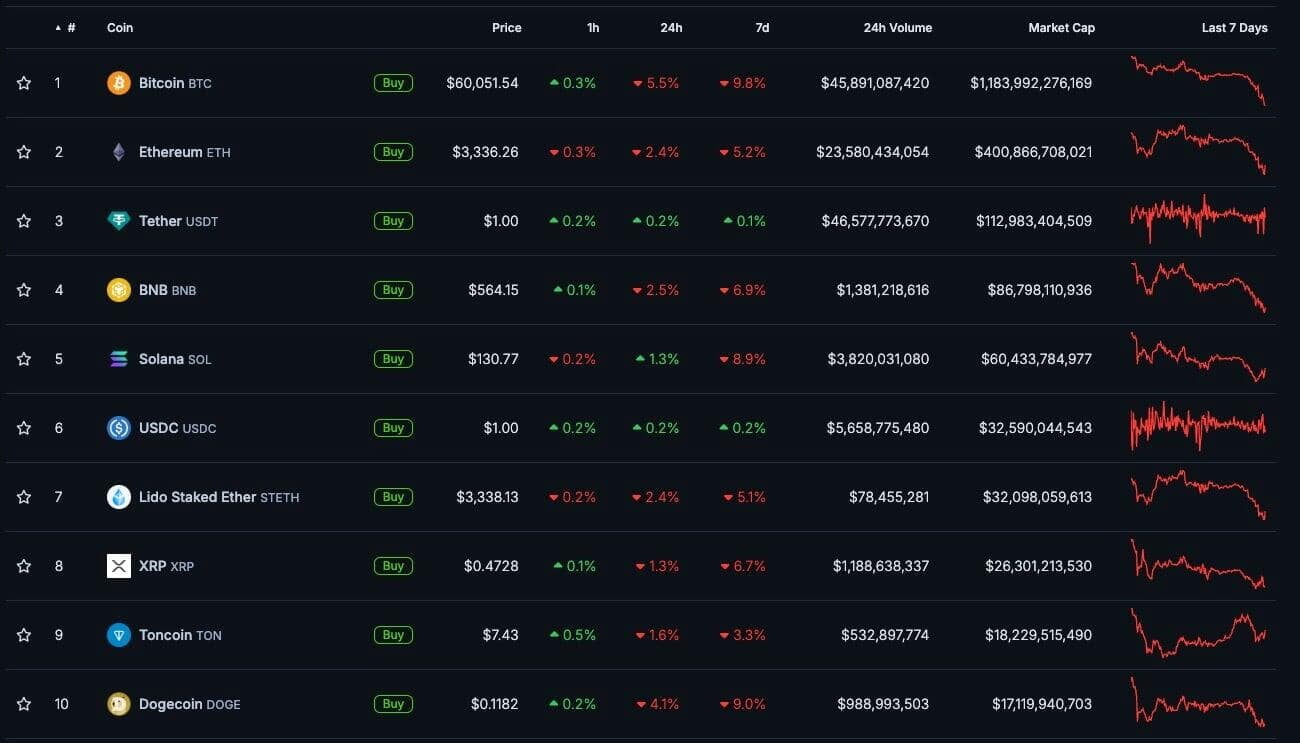The width and height of the screenshot is (1300, 743).
Task: Buy XRP button
Action: click(x=393, y=566)
